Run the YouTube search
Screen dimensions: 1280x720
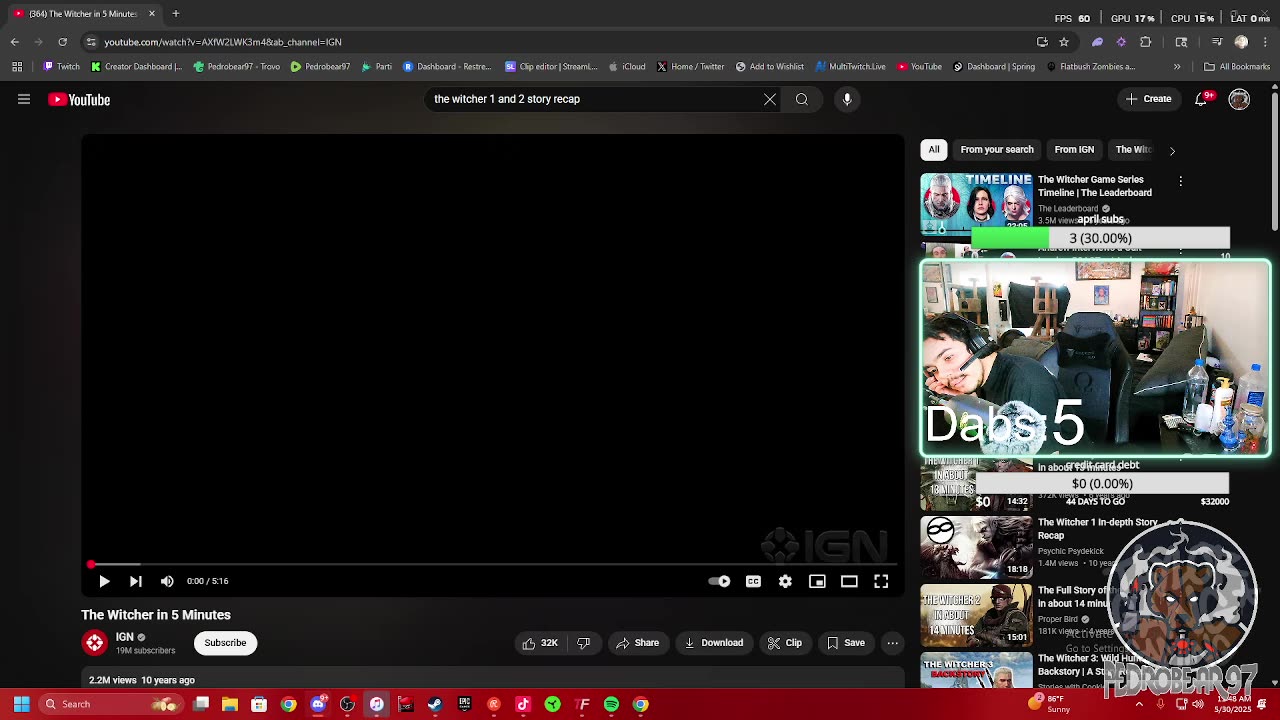tap(802, 99)
